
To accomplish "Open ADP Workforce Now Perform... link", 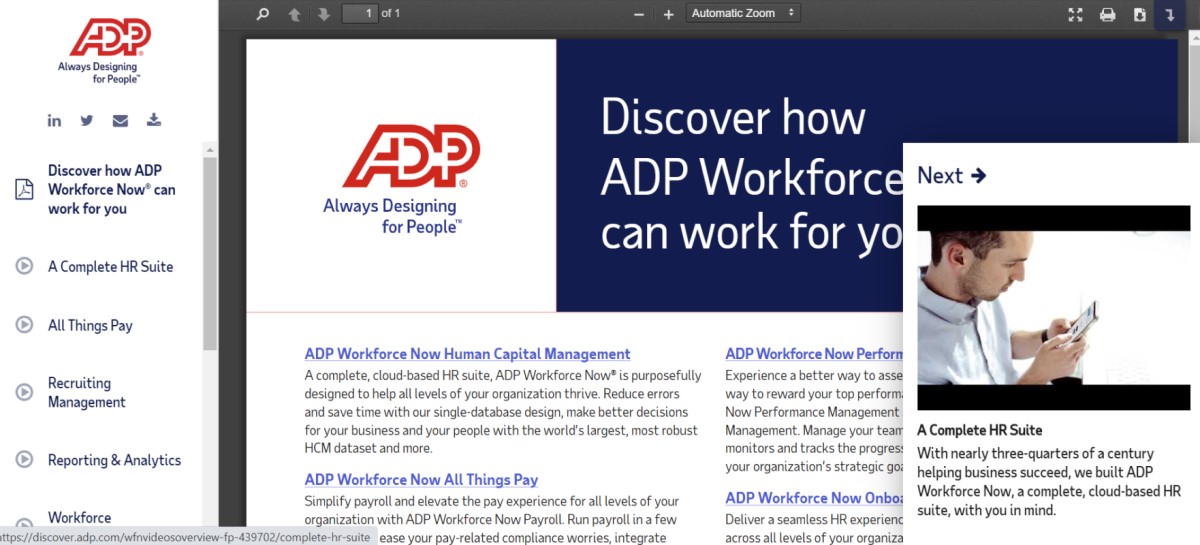I will coord(814,354).
